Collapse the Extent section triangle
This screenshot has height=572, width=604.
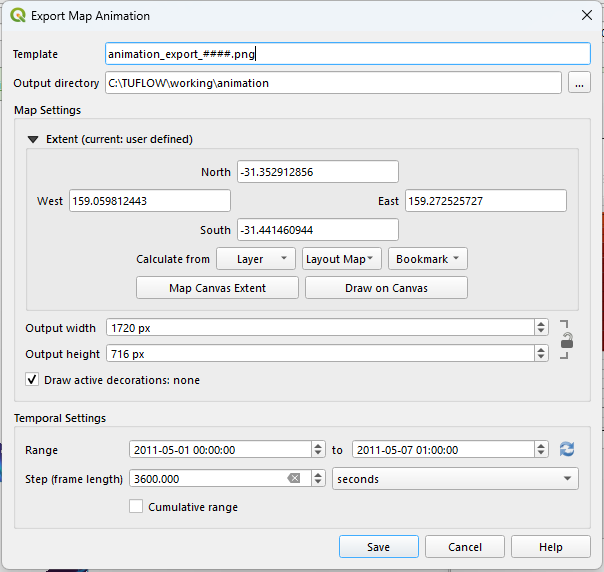[33, 139]
